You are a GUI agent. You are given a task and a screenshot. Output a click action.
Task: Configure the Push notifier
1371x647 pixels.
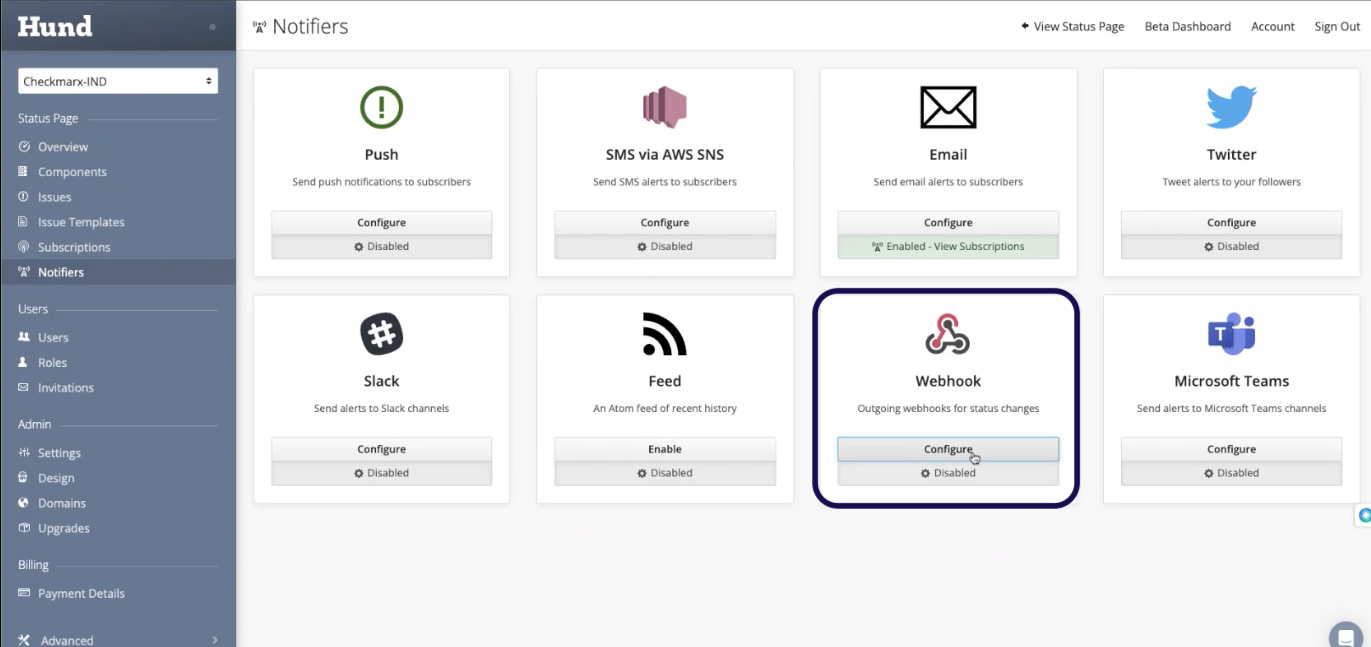[x=381, y=222]
